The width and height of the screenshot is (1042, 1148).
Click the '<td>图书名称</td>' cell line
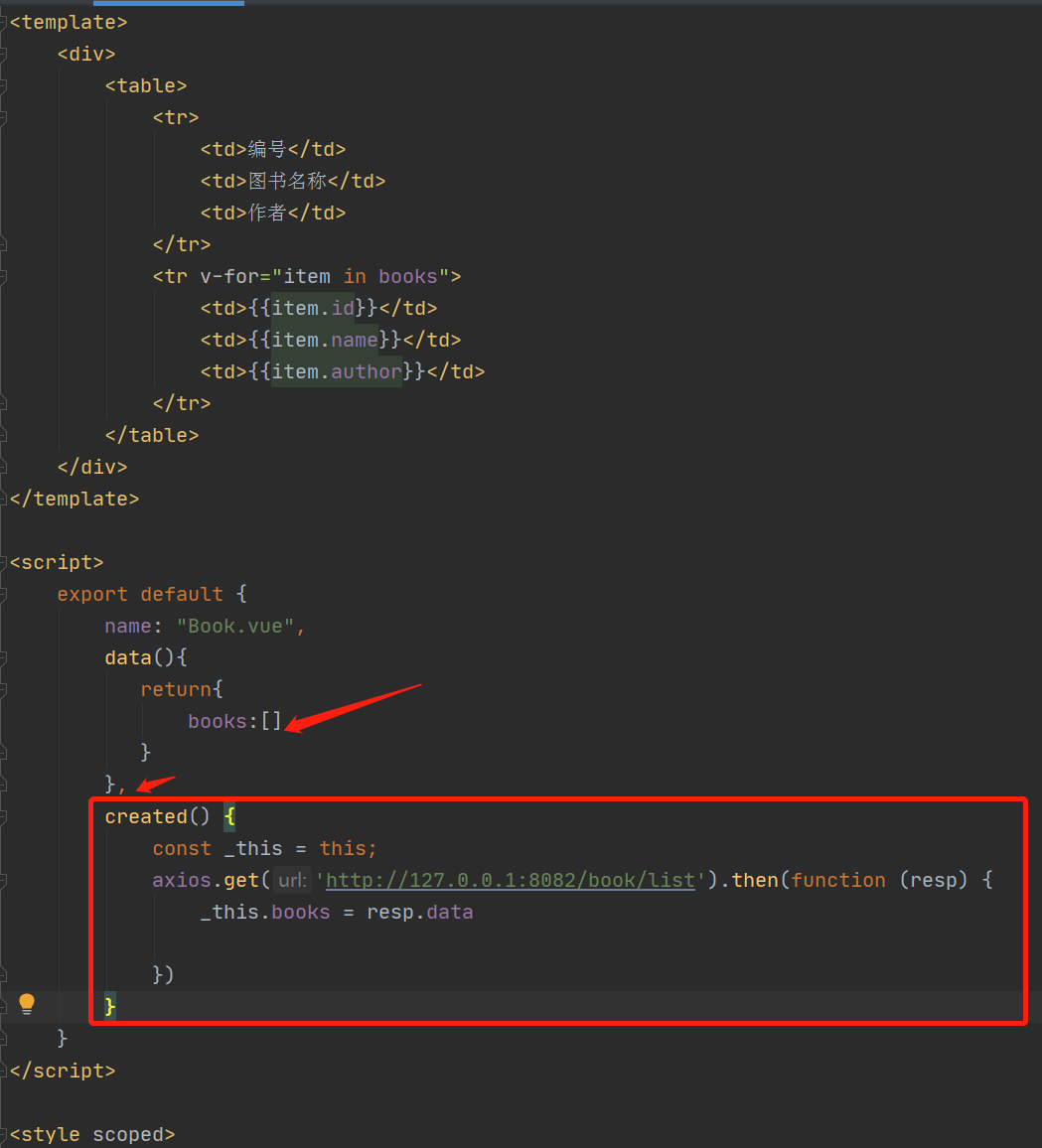[293, 181]
